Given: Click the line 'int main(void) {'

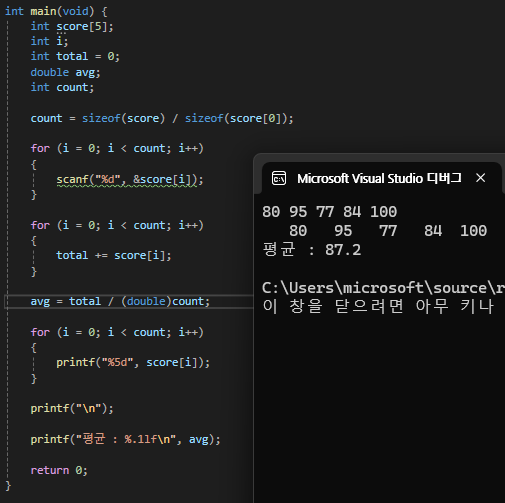Looking at the screenshot, I should (x=56, y=11).
